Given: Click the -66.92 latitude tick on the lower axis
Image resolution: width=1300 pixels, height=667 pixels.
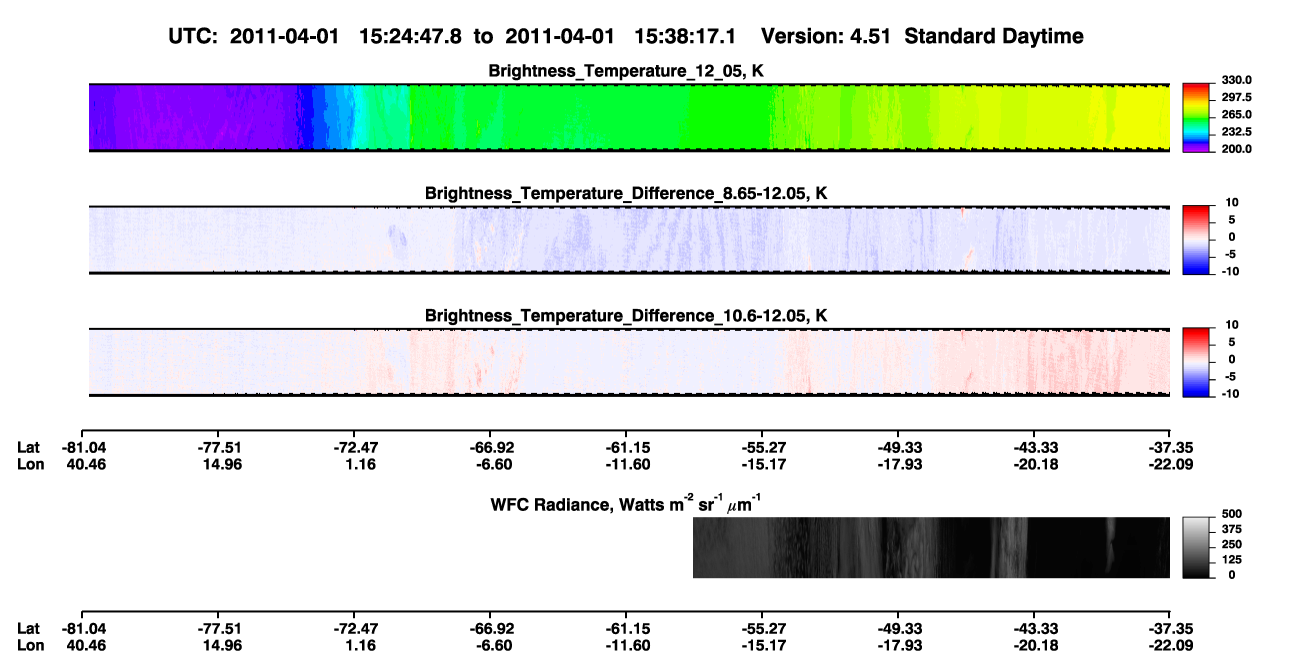Looking at the screenshot, I should click(490, 629).
